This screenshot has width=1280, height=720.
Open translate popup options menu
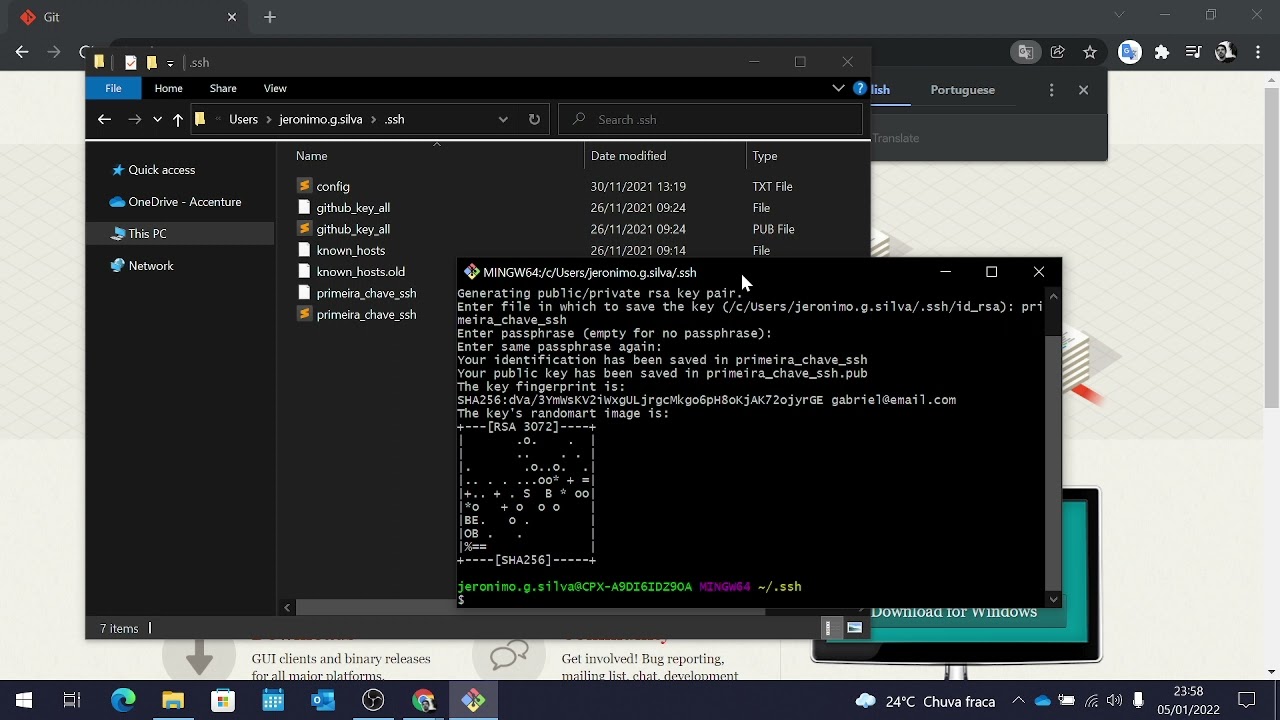click(x=1051, y=90)
